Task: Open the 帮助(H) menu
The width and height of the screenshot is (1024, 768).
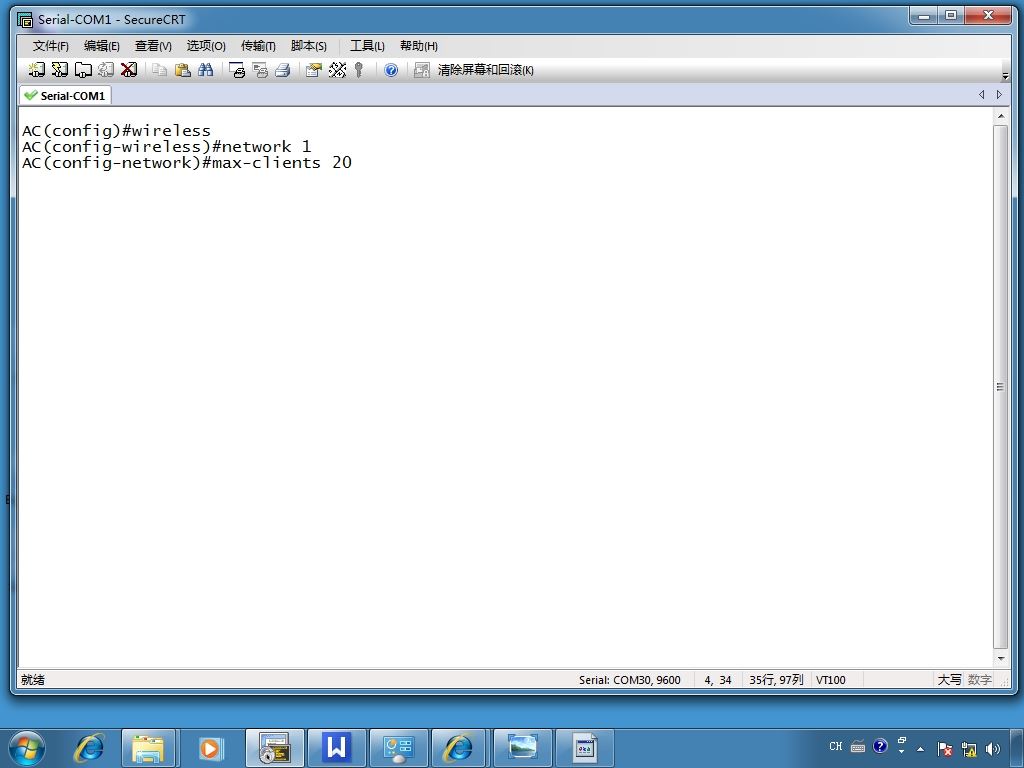Action: pos(419,46)
